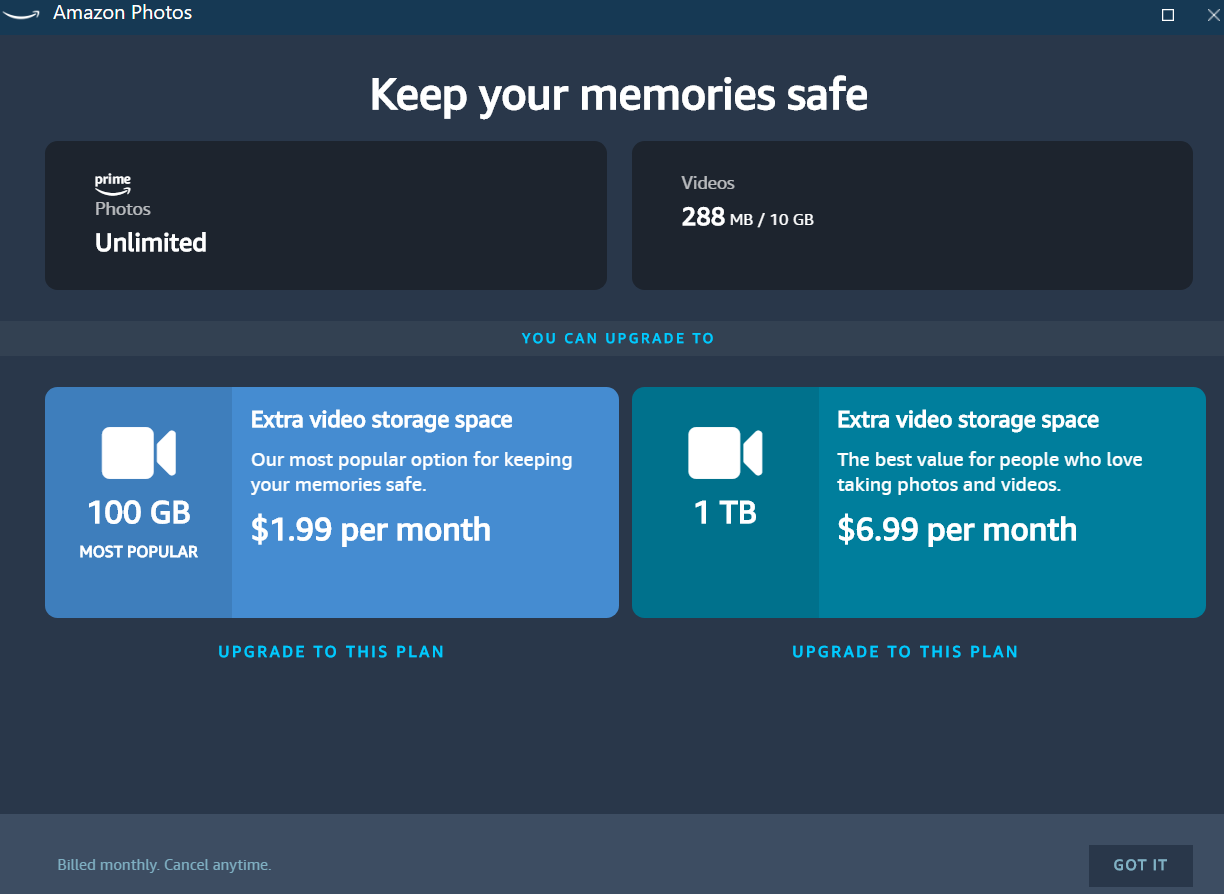Click the Amazon smile logo in title bar
Screen dimensions: 1224x894
click(x=21, y=14)
